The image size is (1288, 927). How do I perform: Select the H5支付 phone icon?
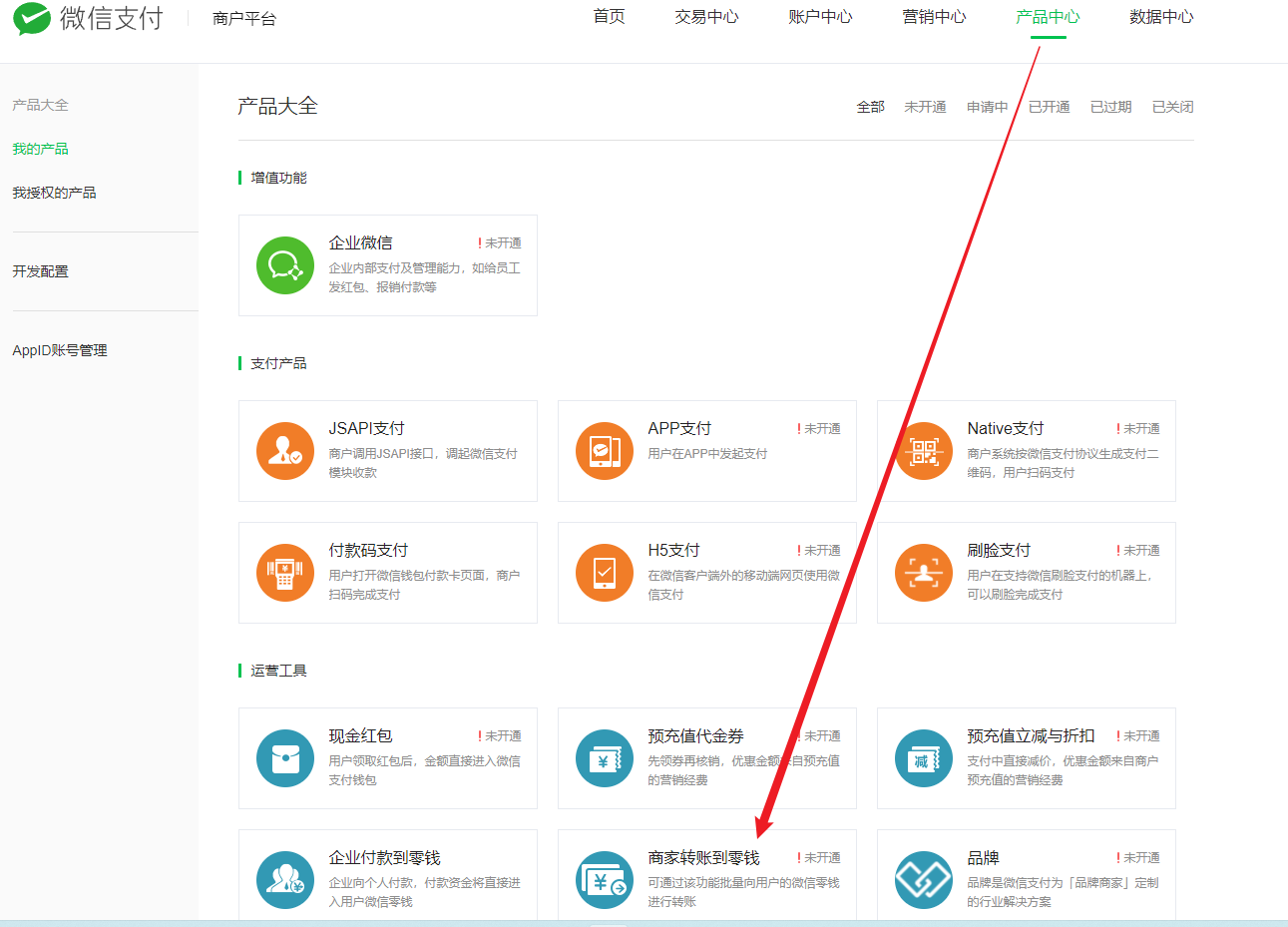coord(604,573)
